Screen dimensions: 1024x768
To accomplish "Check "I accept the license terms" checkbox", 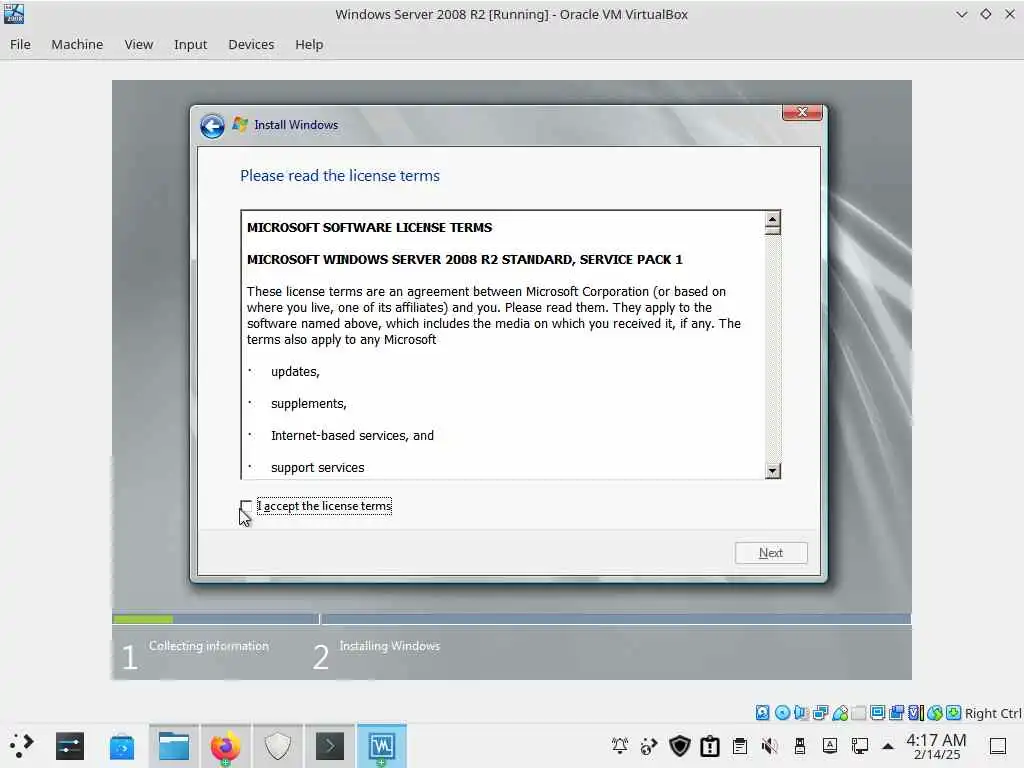I will [x=246, y=506].
